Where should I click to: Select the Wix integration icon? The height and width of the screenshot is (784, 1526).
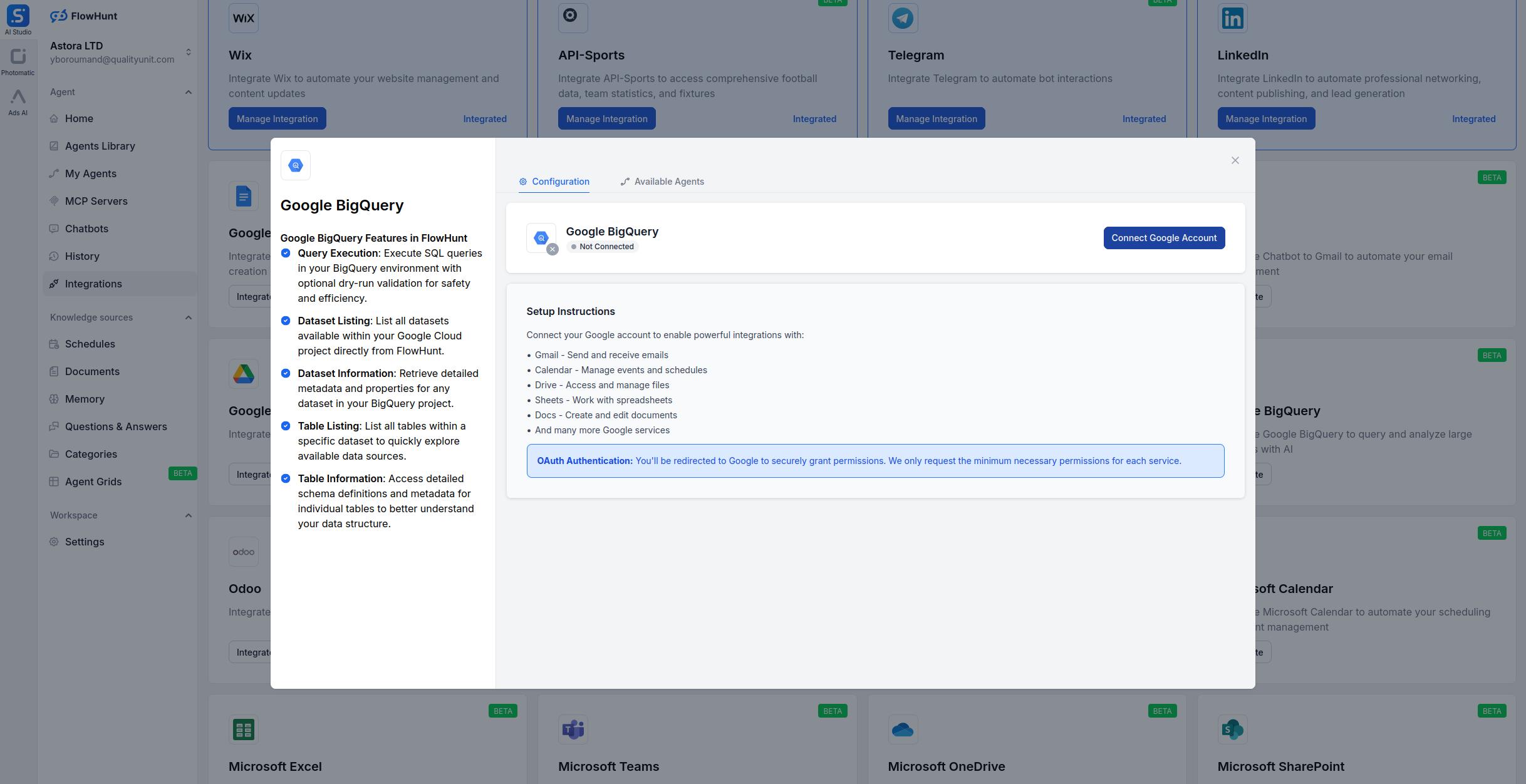click(x=244, y=18)
